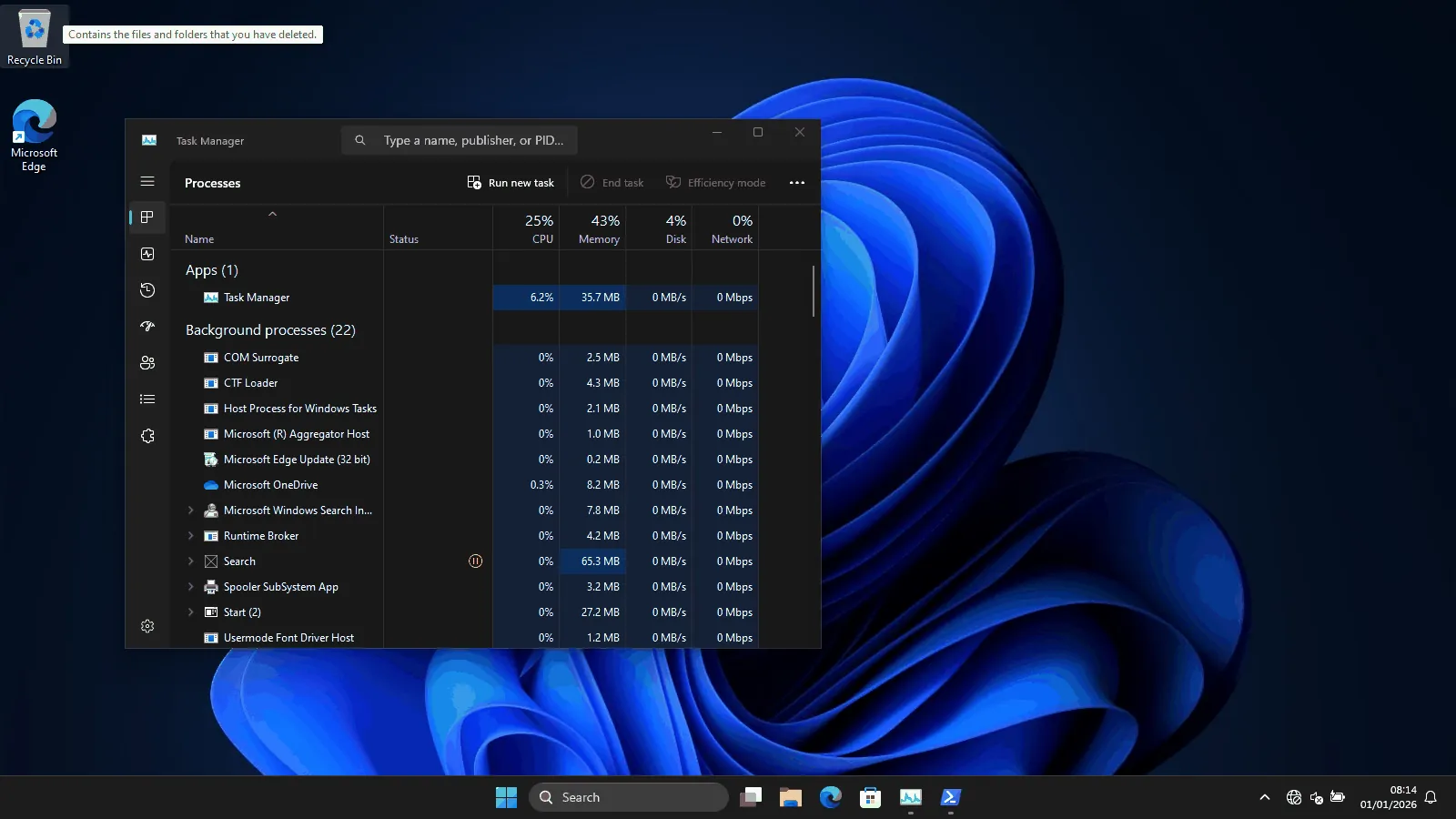Open the Startup apps section
The width and height of the screenshot is (1456, 819).
coord(147,326)
